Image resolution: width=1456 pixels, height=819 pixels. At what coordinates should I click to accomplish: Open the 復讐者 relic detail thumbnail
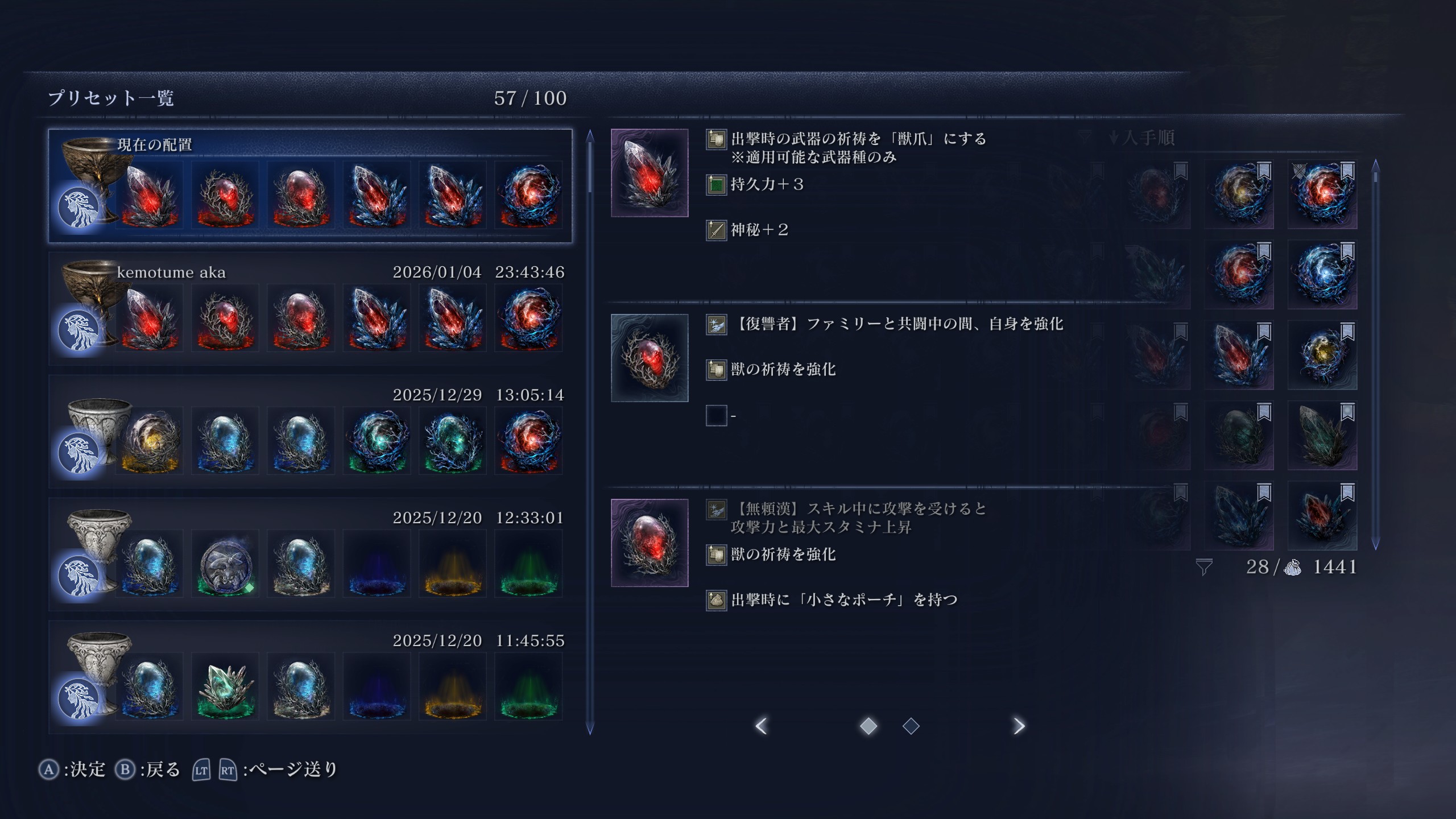click(650, 358)
